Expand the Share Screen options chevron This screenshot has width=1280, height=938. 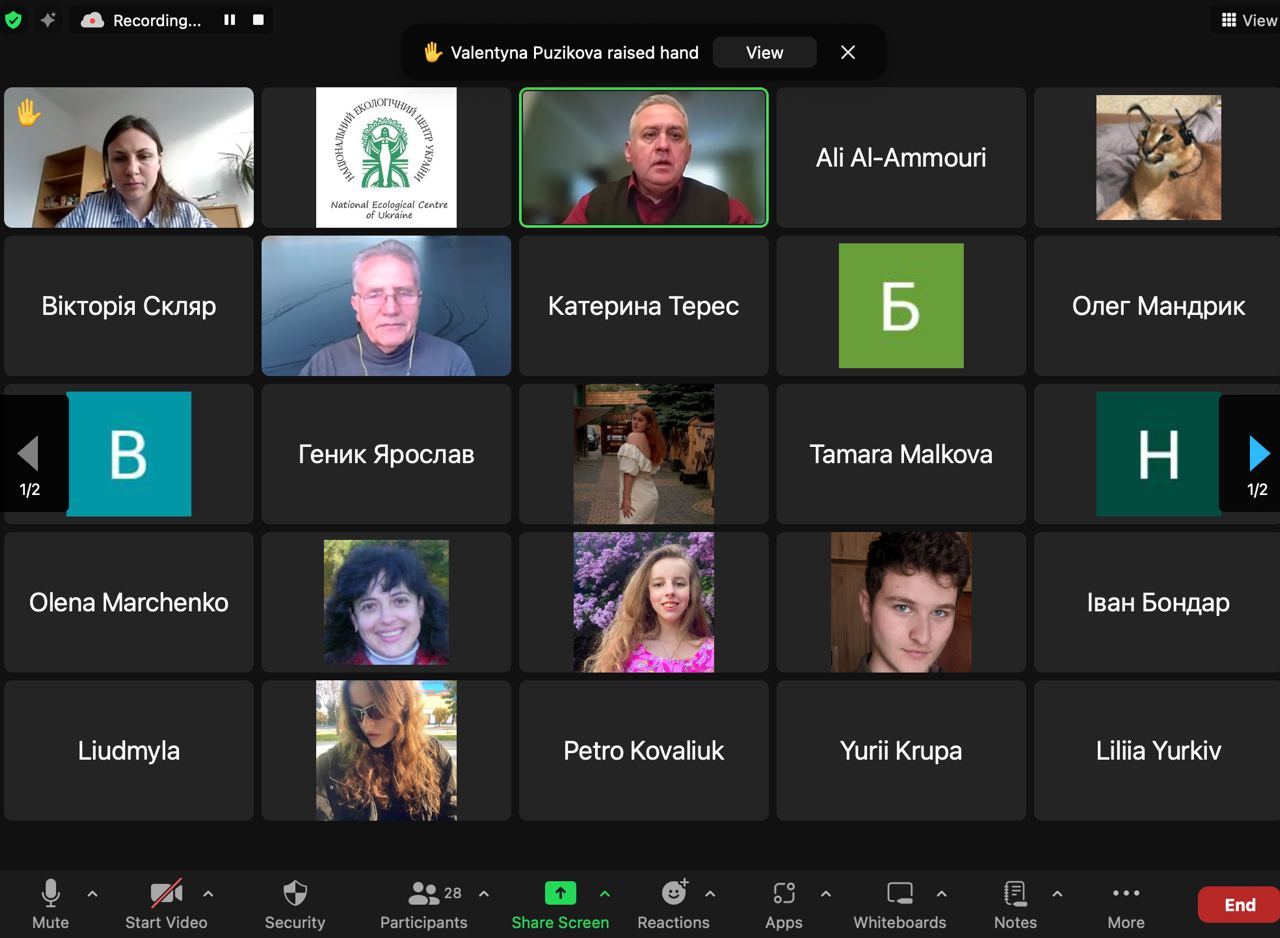point(604,893)
